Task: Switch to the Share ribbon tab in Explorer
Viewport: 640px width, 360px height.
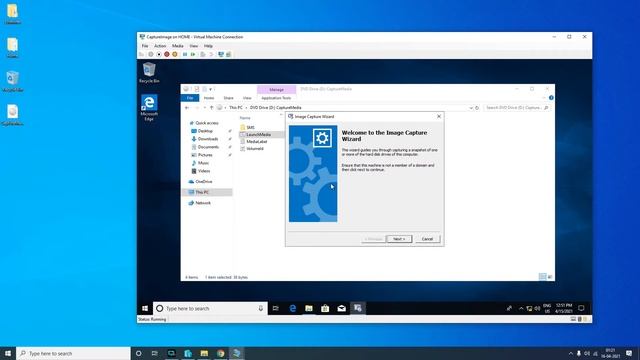Action: click(229, 98)
